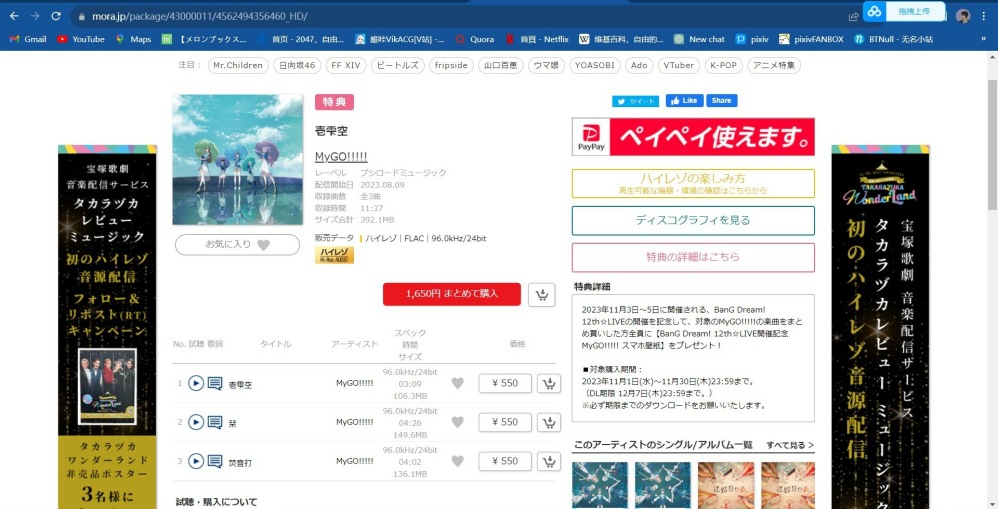Open Quora bookmark
The width and height of the screenshot is (998, 509).
point(475,39)
